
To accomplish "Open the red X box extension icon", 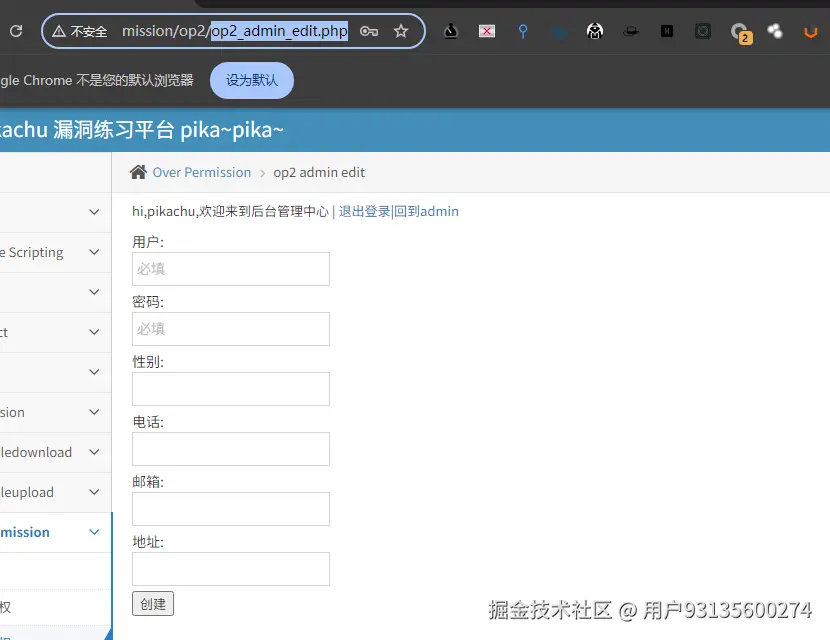I will click(486, 31).
